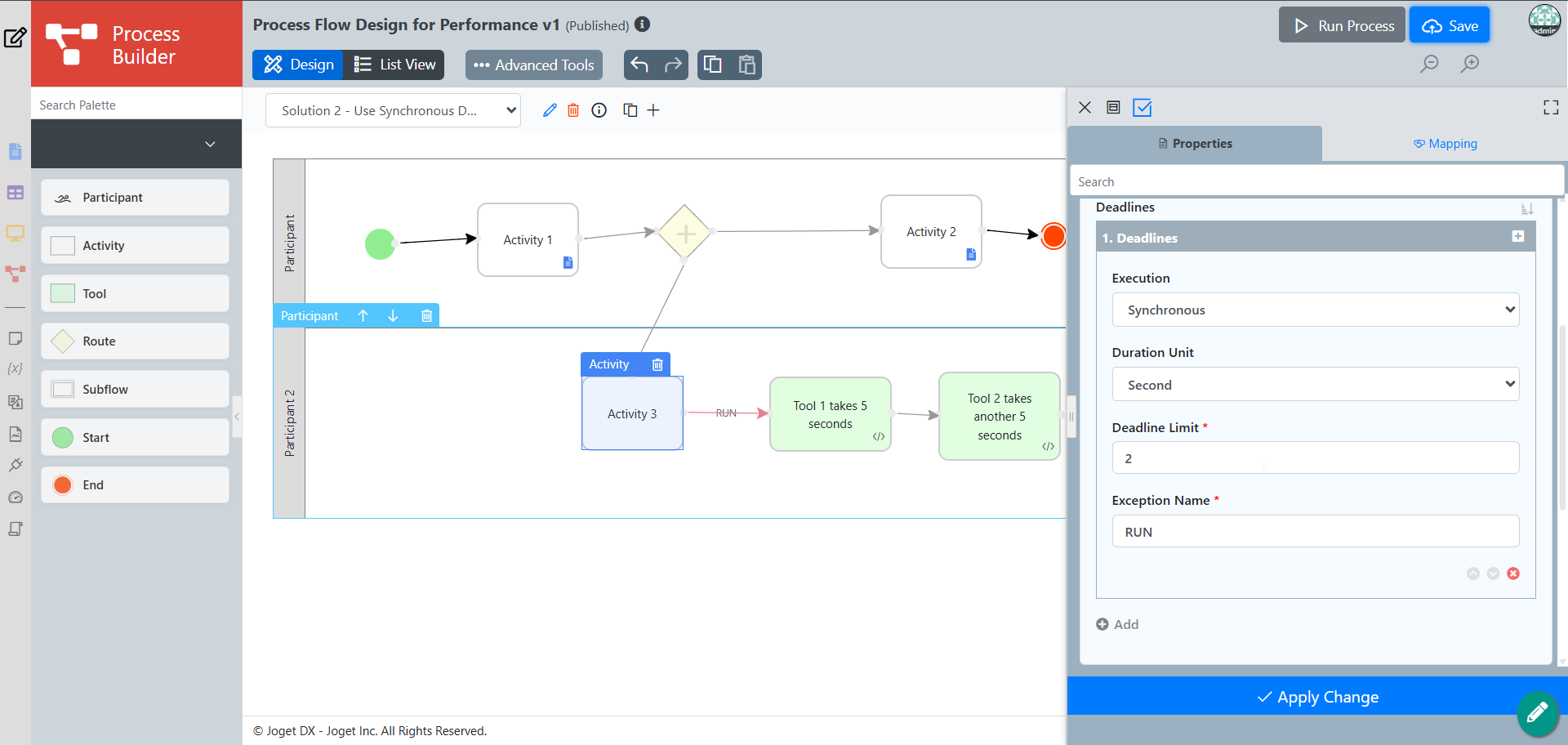Switch to the Mapping tab
This screenshot has height=745, width=1568.
point(1445,144)
